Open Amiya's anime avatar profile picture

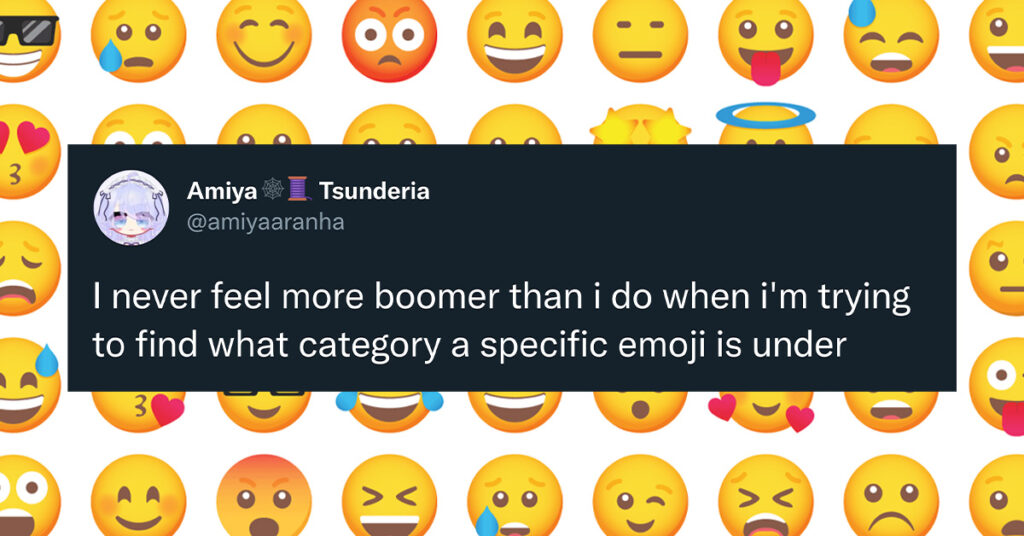pos(131,208)
